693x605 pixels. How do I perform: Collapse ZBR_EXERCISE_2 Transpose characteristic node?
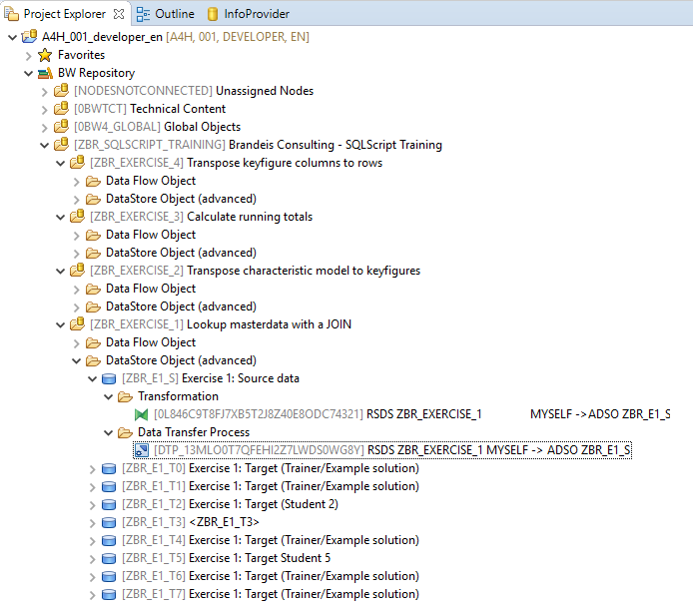61,271
